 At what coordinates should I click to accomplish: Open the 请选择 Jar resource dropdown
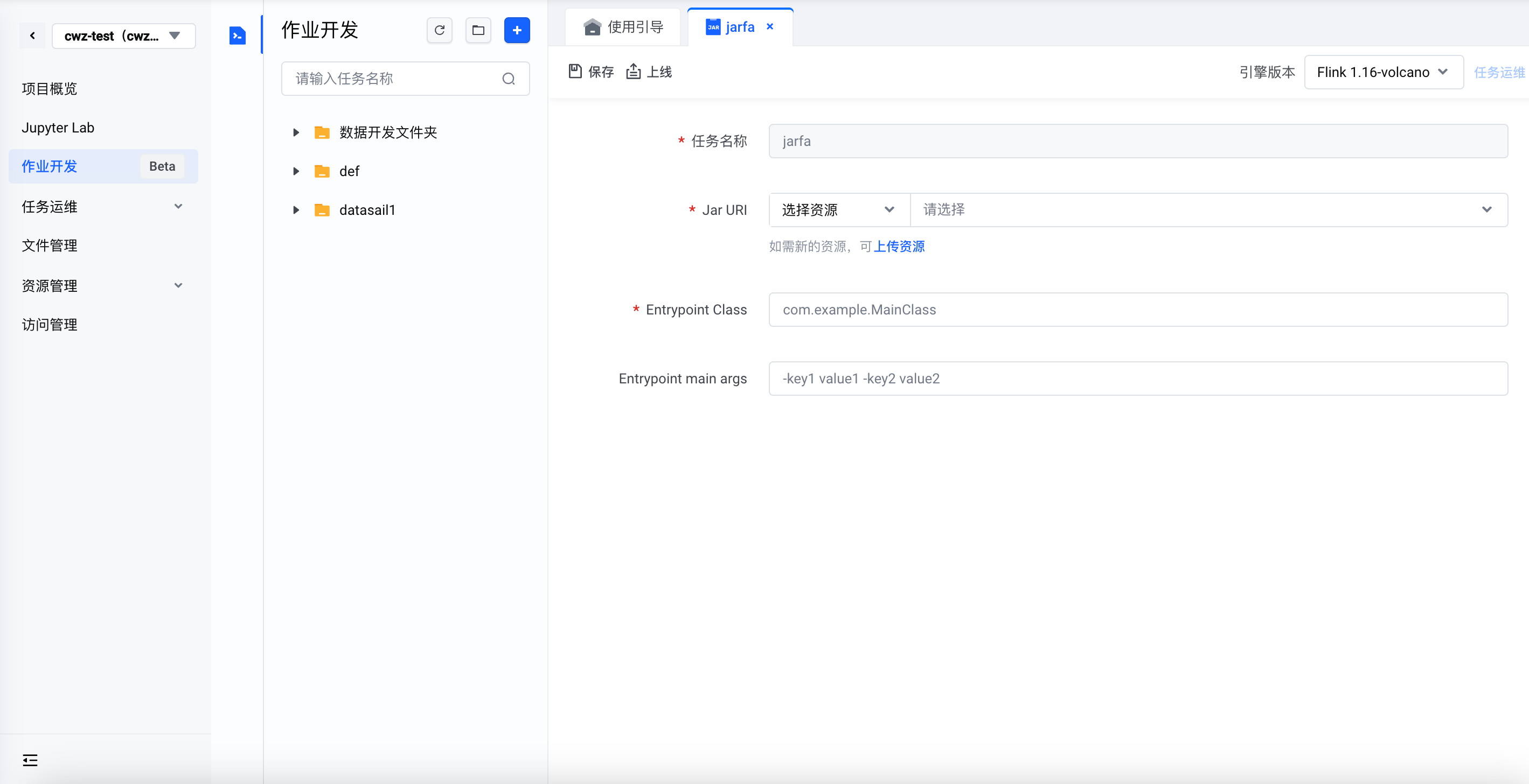tap(1209, 210)
